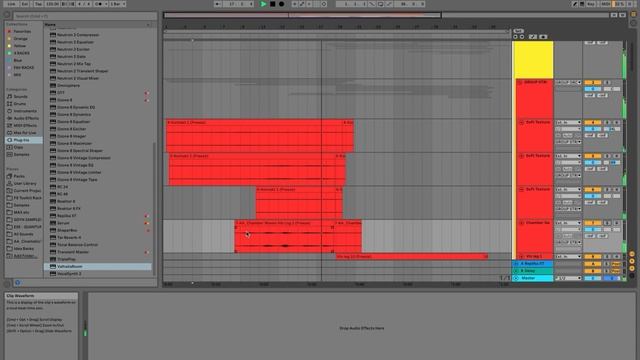Unfold the Chamber track

(521, 223)
